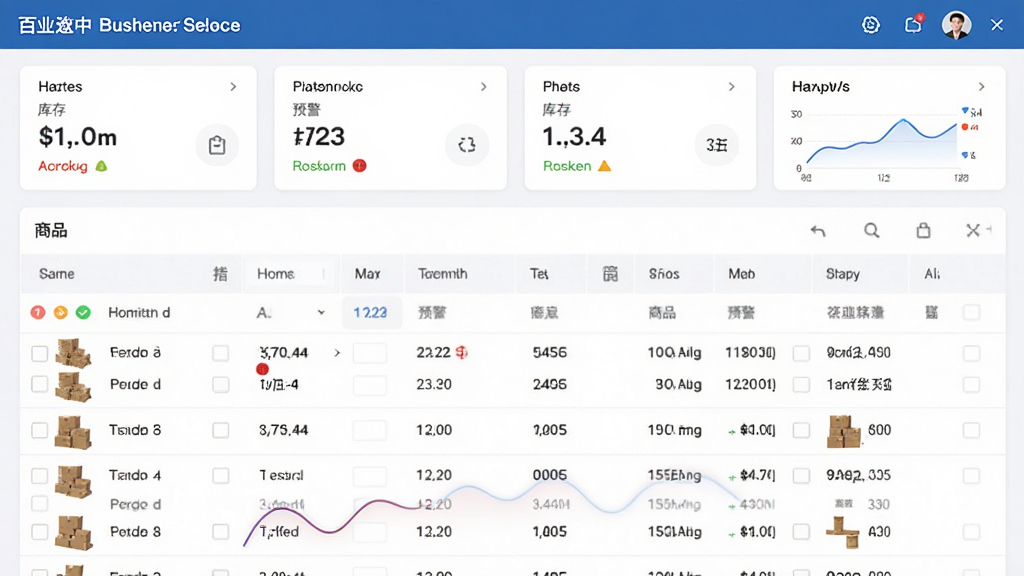
Task: Click the Rosken link in Phets card
Action: (x=567, y=166)
